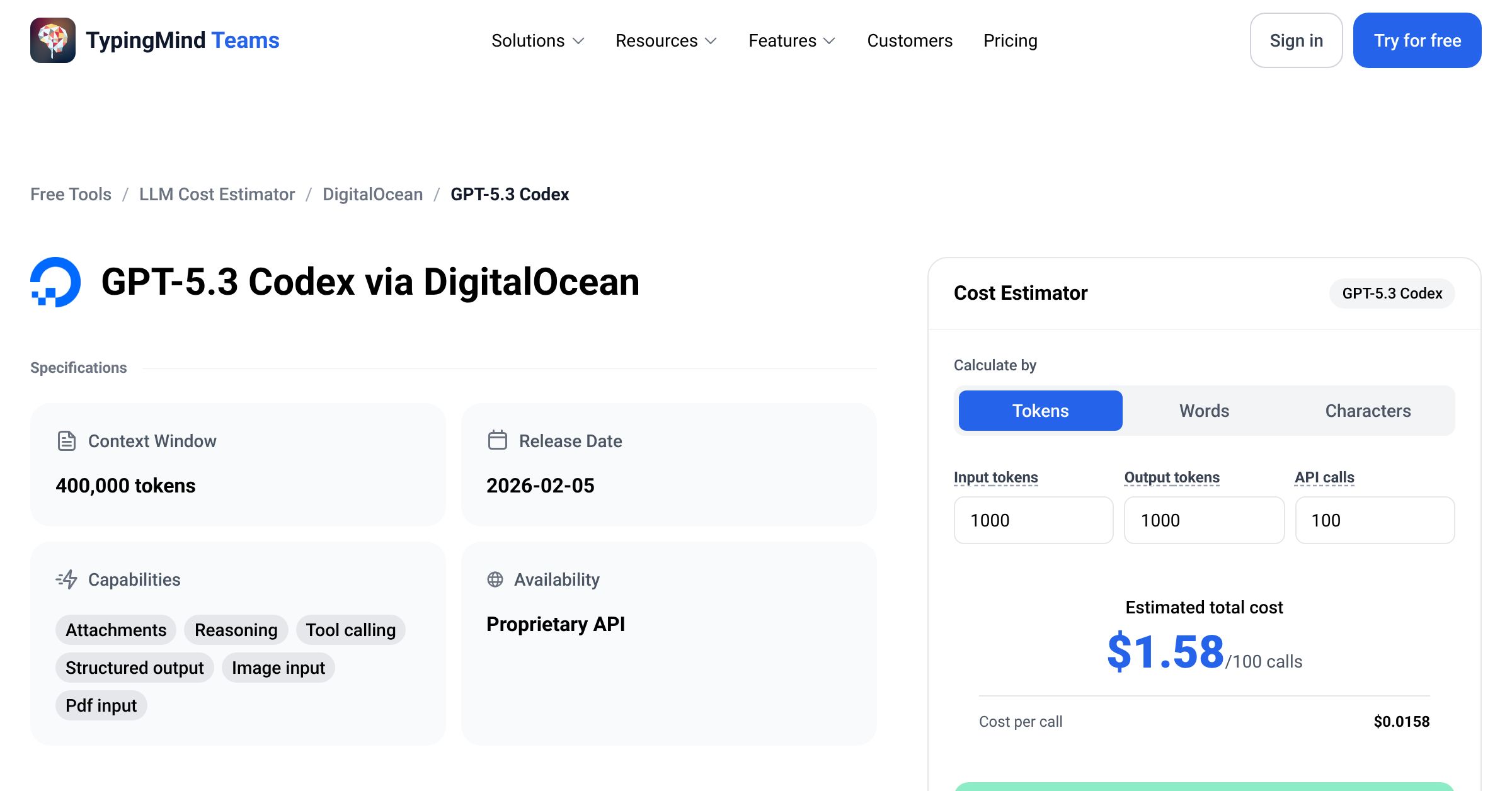Click the Pdf input capability tag
The image size is (1512, 791).
click(x=101, y=705)
